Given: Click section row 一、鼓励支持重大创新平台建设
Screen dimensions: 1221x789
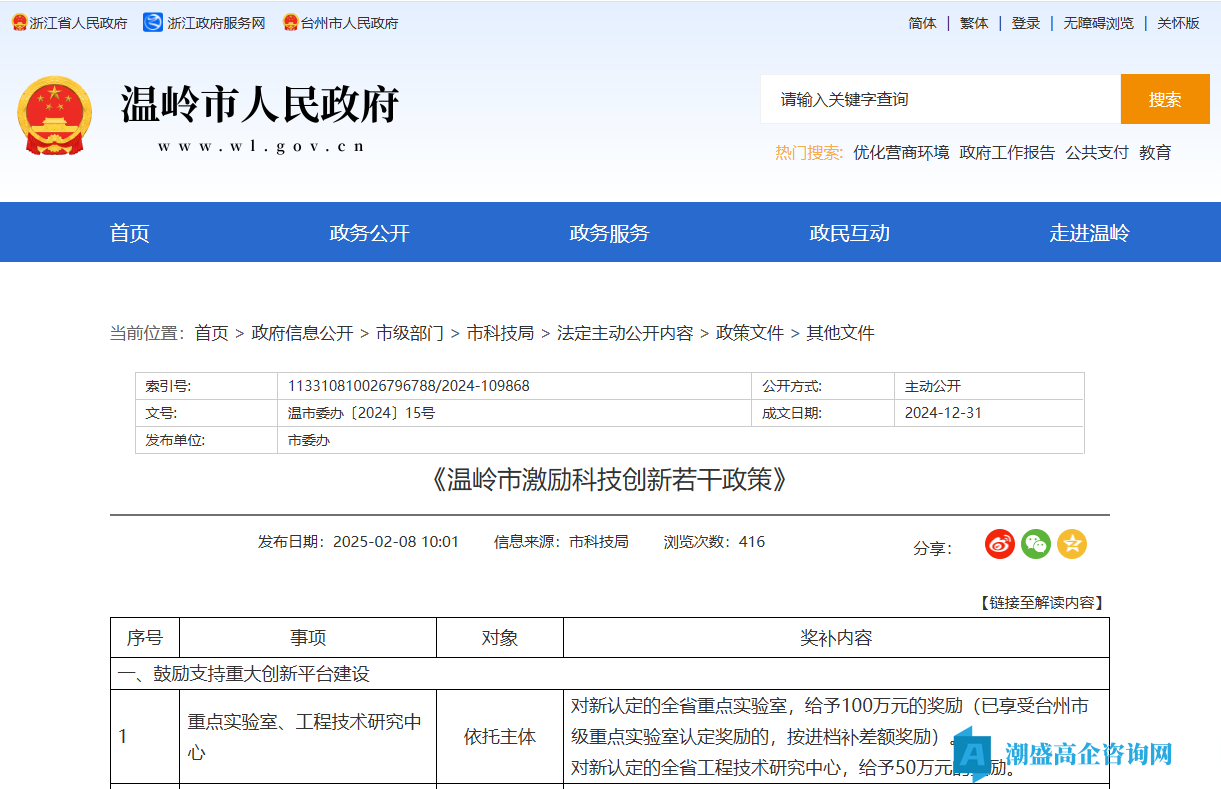Looking at the screenshot, I should click(x=610, y=674).
